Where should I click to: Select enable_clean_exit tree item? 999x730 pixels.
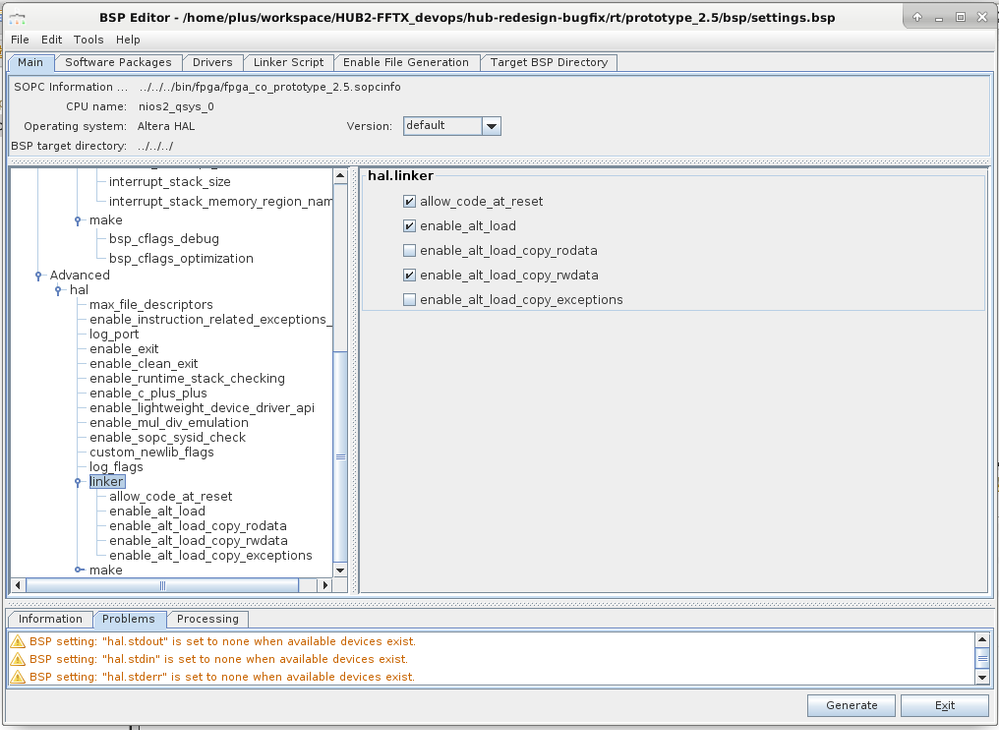143,364
